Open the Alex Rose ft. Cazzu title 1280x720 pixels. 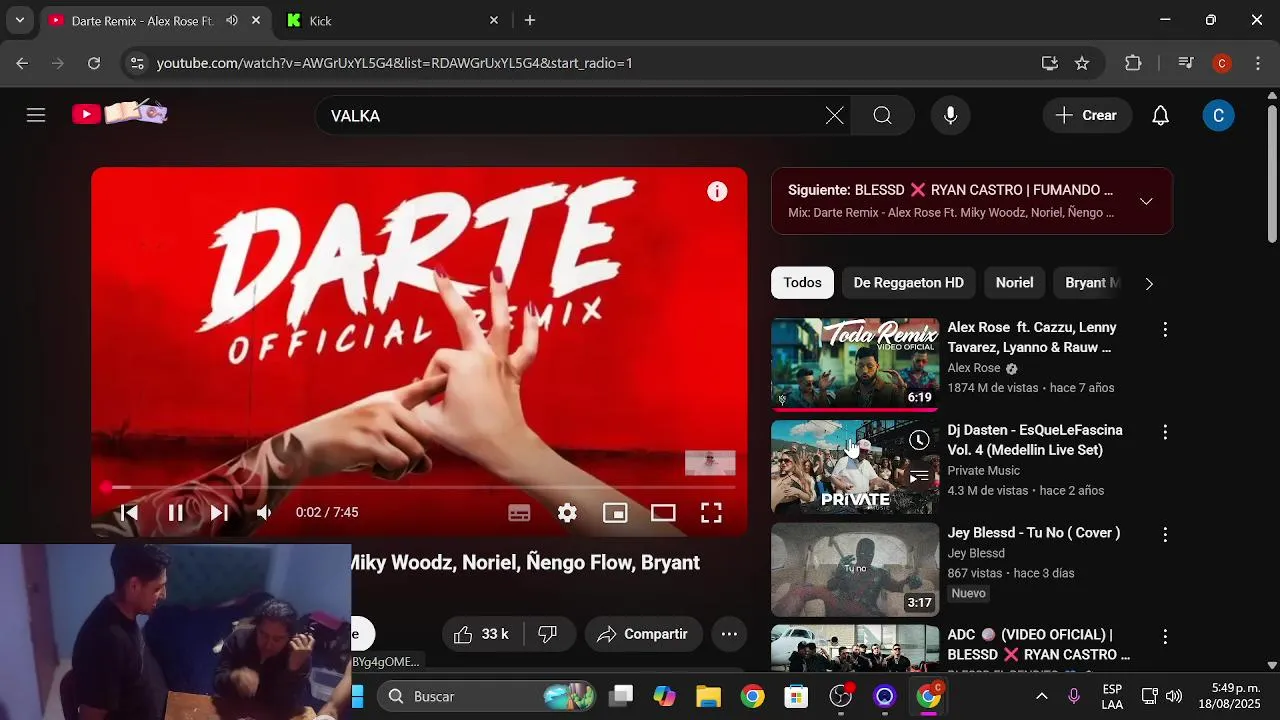tap(1032, 337)
